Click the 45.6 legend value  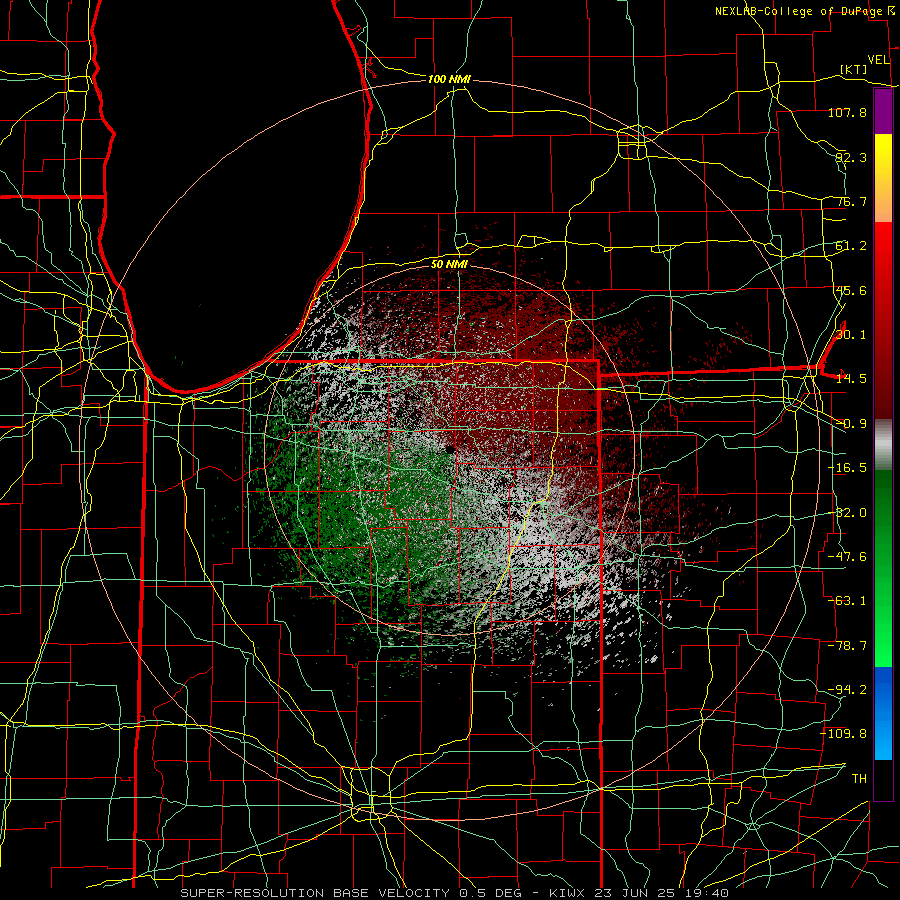click(851, 290)
